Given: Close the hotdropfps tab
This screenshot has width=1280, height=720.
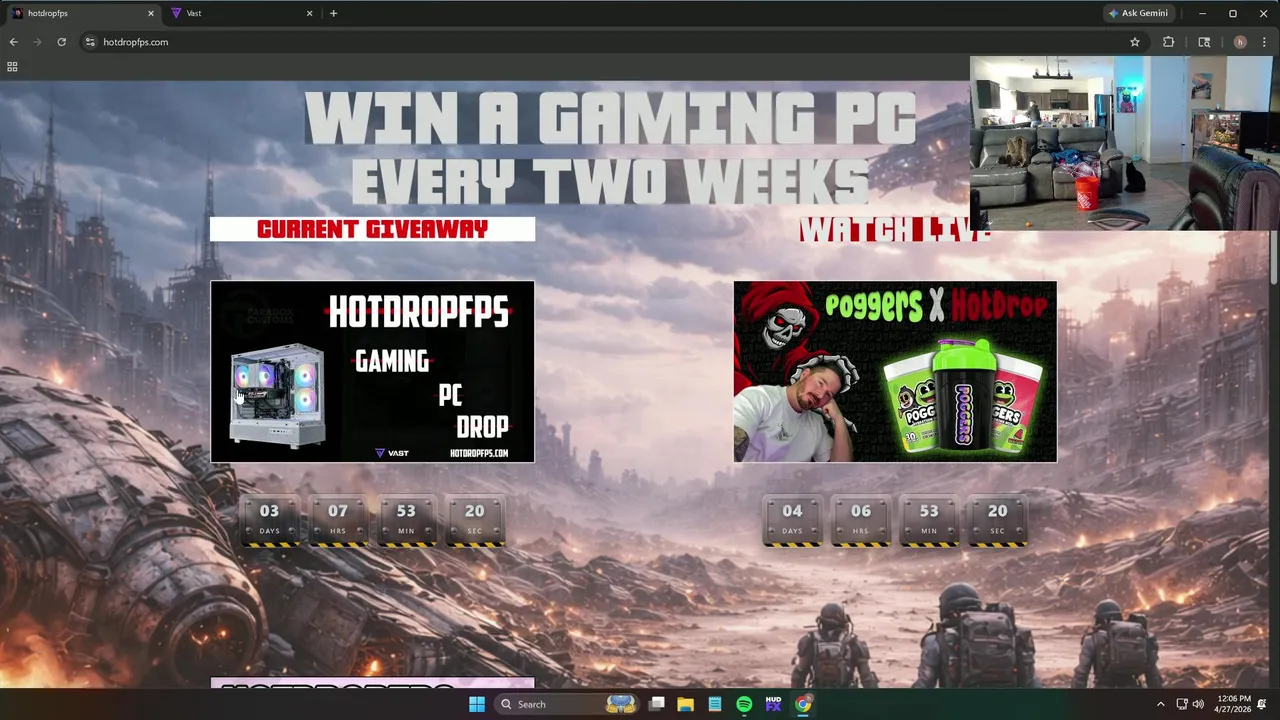Looking at the screenshot, I should (151, 13).
